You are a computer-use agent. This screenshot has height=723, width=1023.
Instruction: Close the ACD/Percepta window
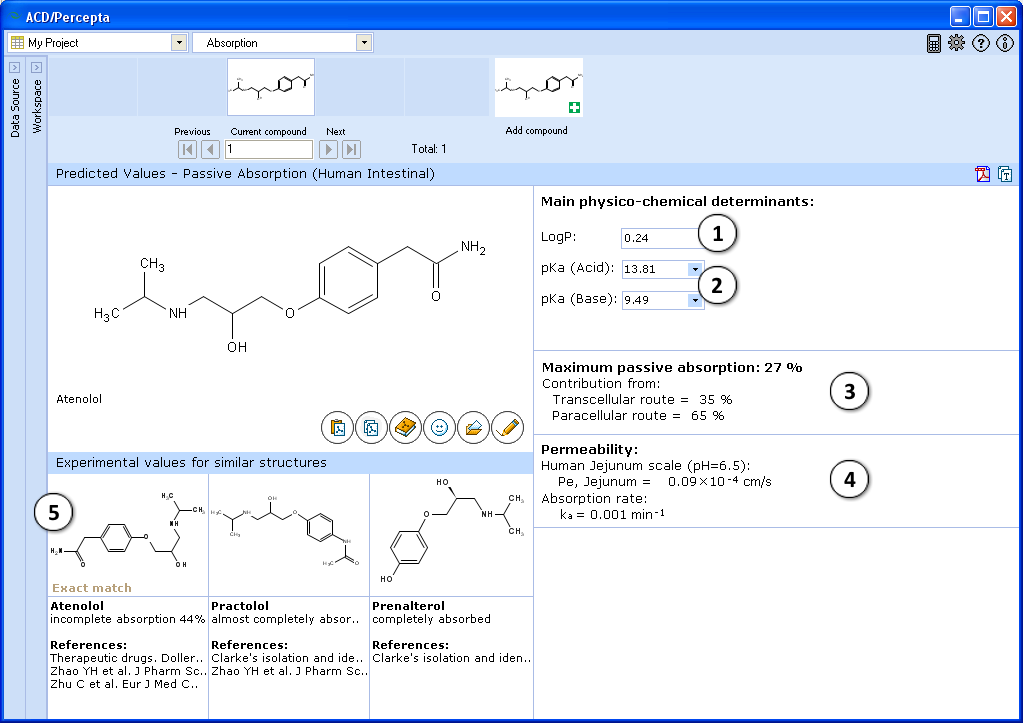pyautogui.click(x=1006, y=16)
